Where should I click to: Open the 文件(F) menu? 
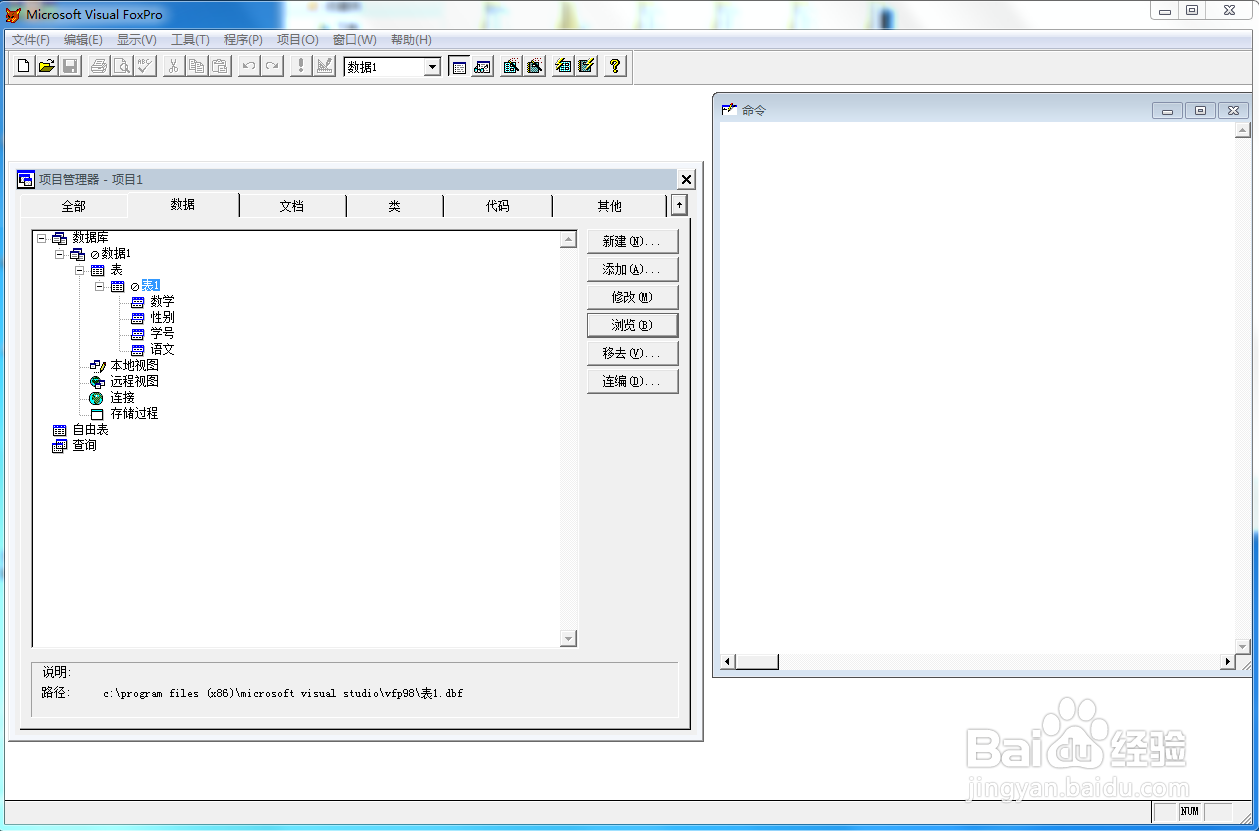(x=31, y=40)
